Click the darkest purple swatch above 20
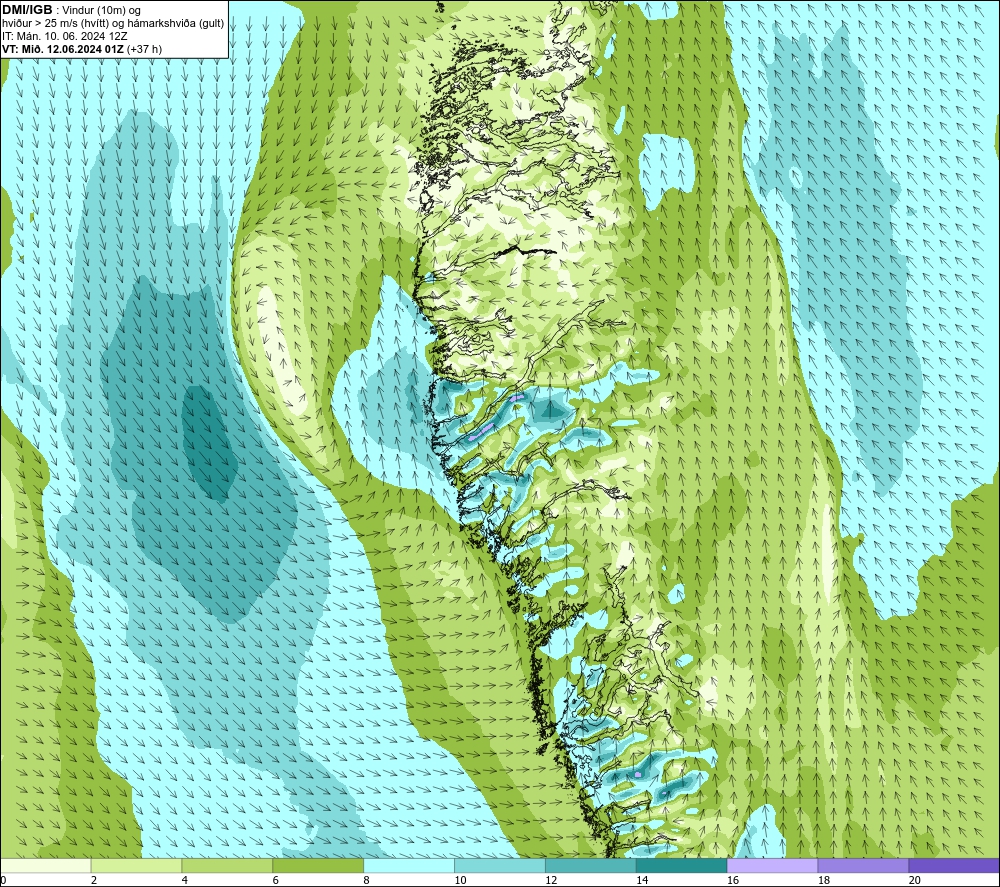This screenshot has width=1000, height=887. click(x=953, y=865)
